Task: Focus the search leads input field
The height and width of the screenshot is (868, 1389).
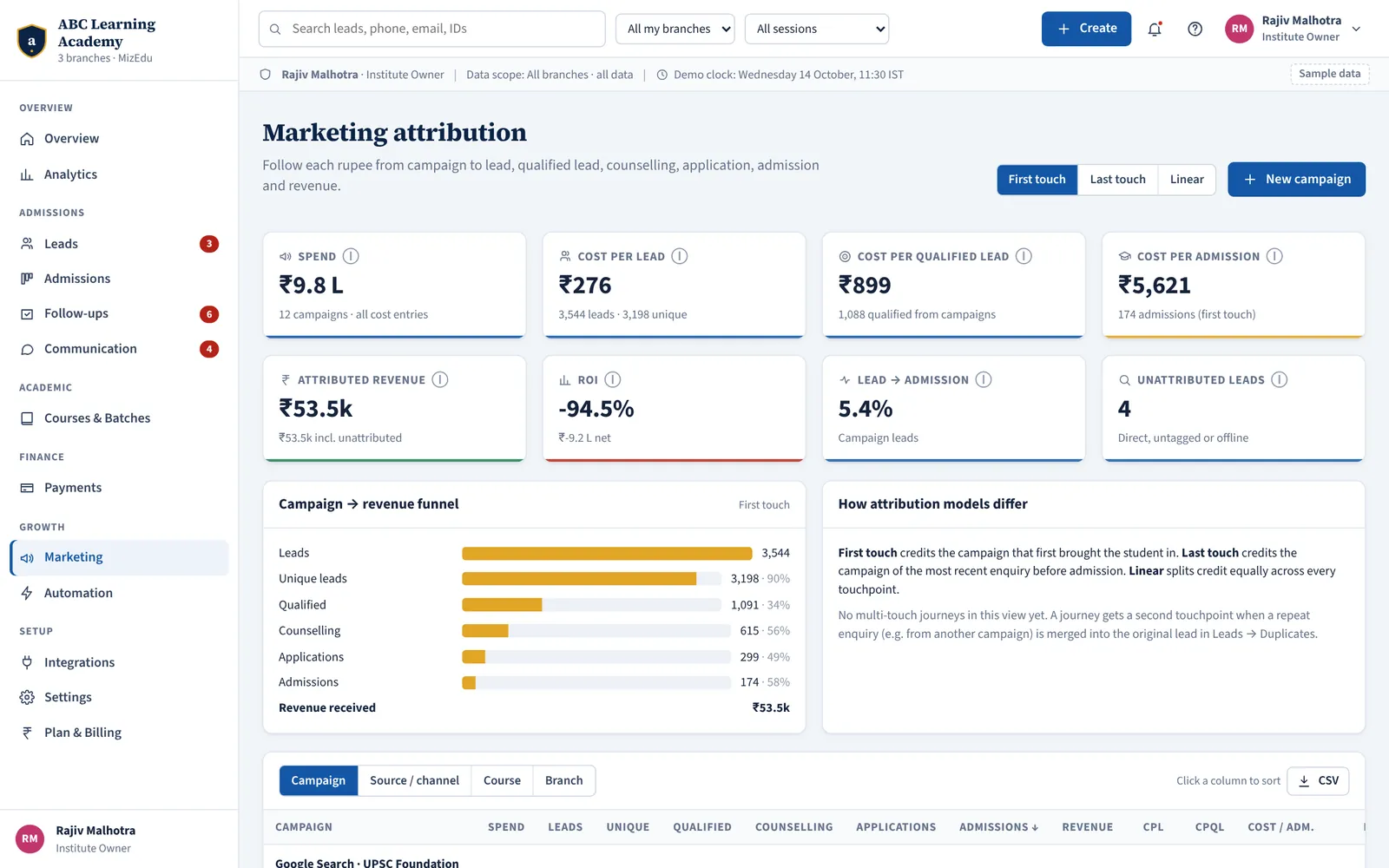Action: (x=431, y=29)
